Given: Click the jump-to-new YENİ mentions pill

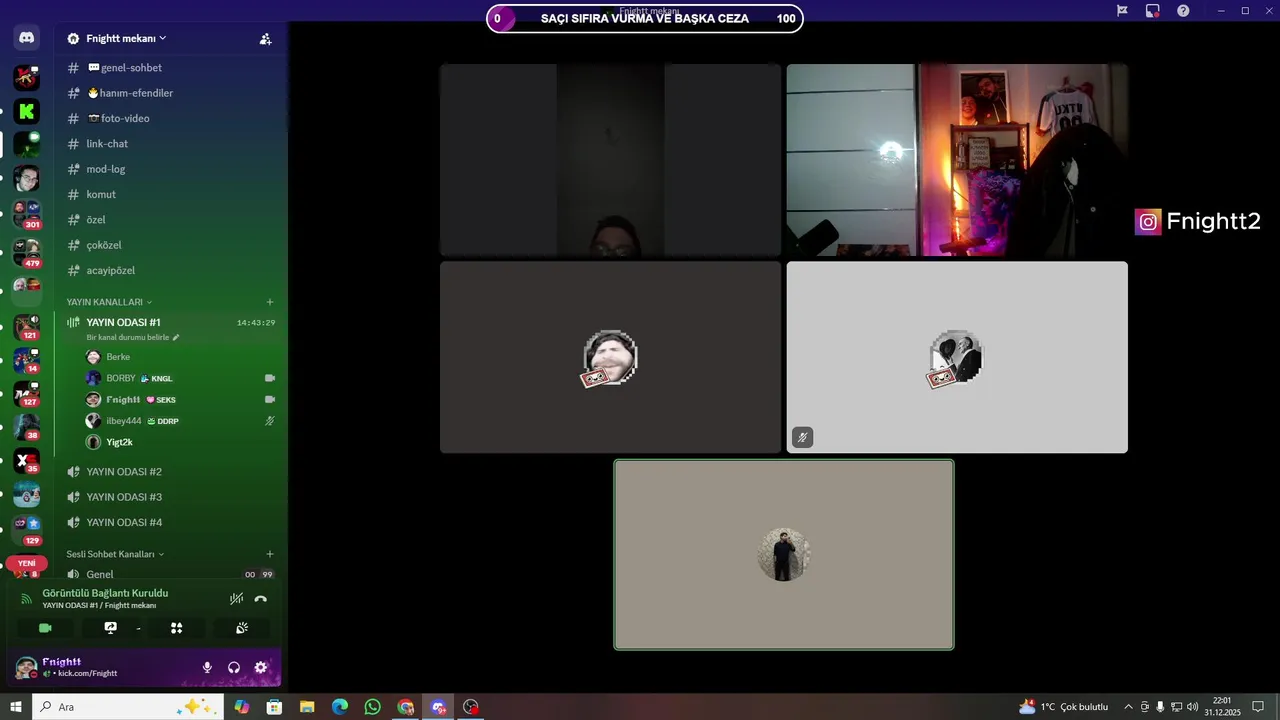Looking at the screenshot, I should [27, 563].
